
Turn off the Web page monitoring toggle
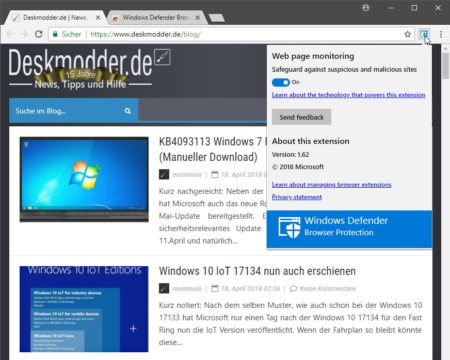281,82
